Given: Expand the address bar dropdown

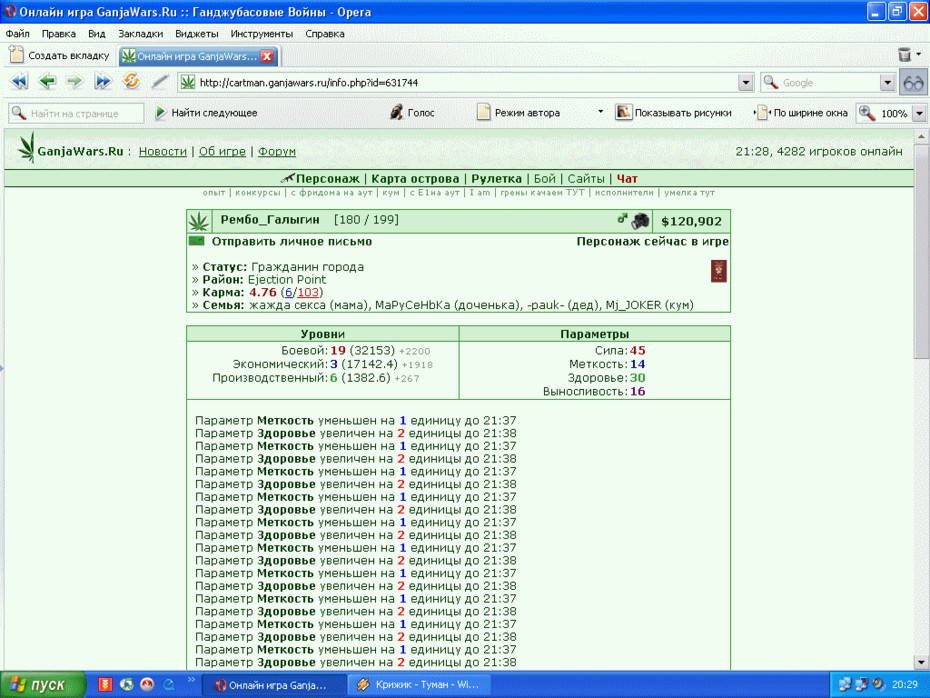Looking at the screenshot, I should click(746, 82).
